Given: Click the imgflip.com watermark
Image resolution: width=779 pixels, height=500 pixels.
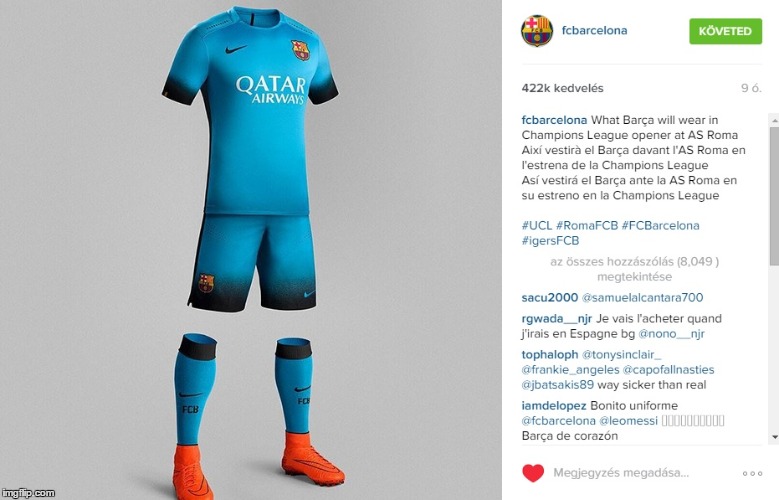Looking at the screenshot, I should pyautogui.click(x=28, y=493).
